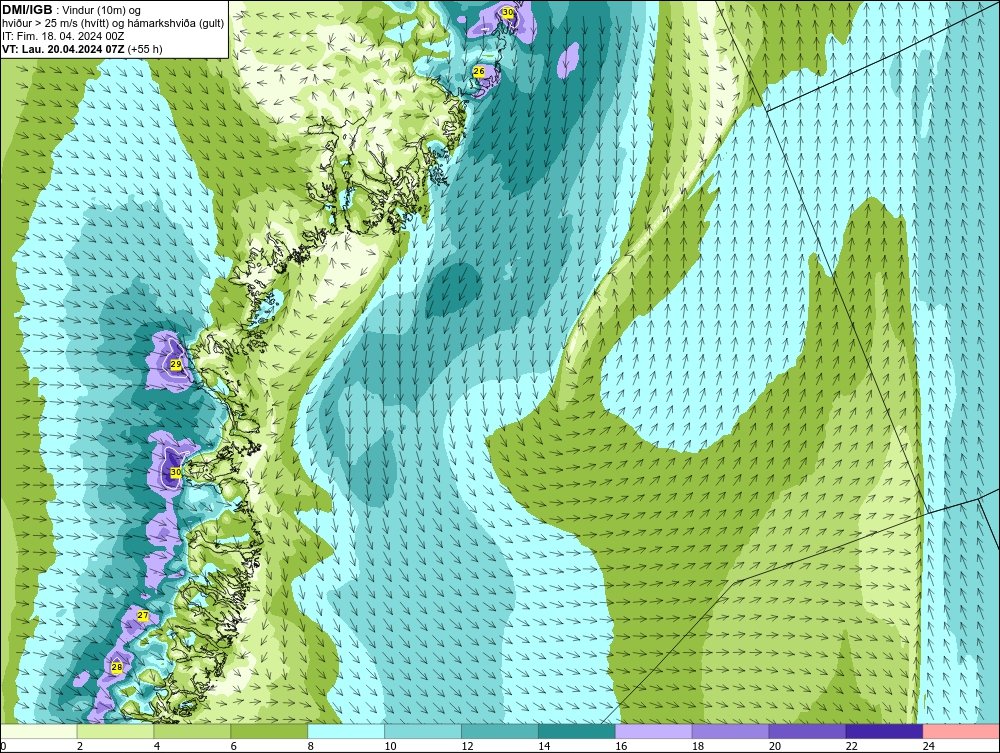
Task: Click the legend value 10
Action: 390,746
